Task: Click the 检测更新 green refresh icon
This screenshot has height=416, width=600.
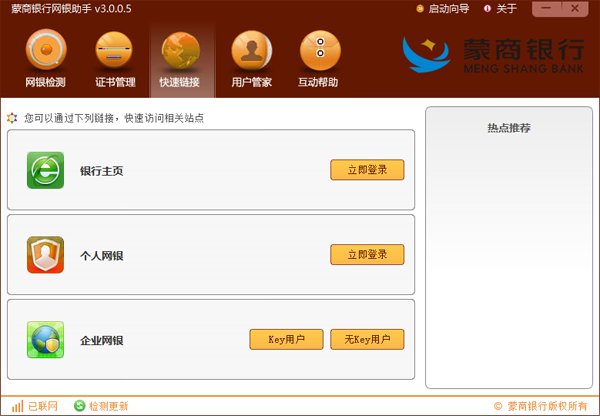Action: 79,406
